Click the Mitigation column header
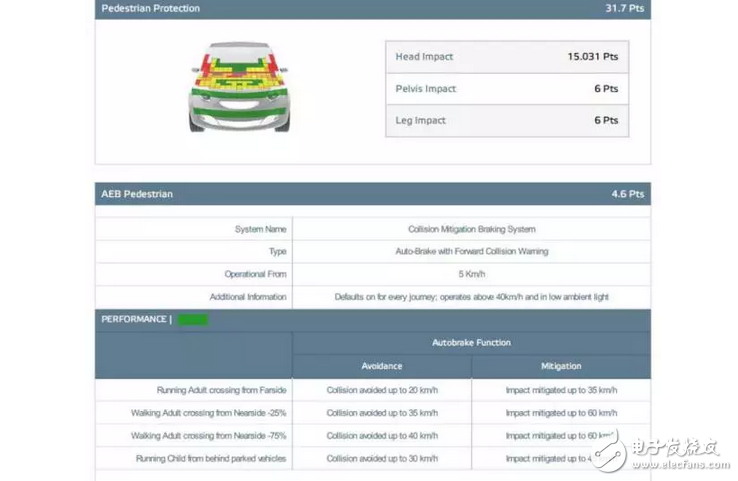 560,366
